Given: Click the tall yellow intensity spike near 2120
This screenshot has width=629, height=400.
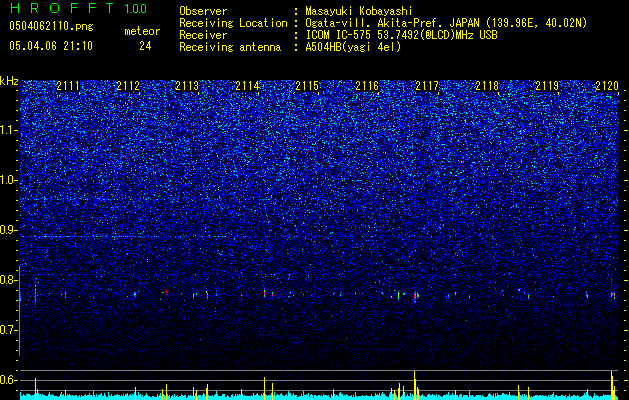Looking at the screenshot, I should [612, 385].
